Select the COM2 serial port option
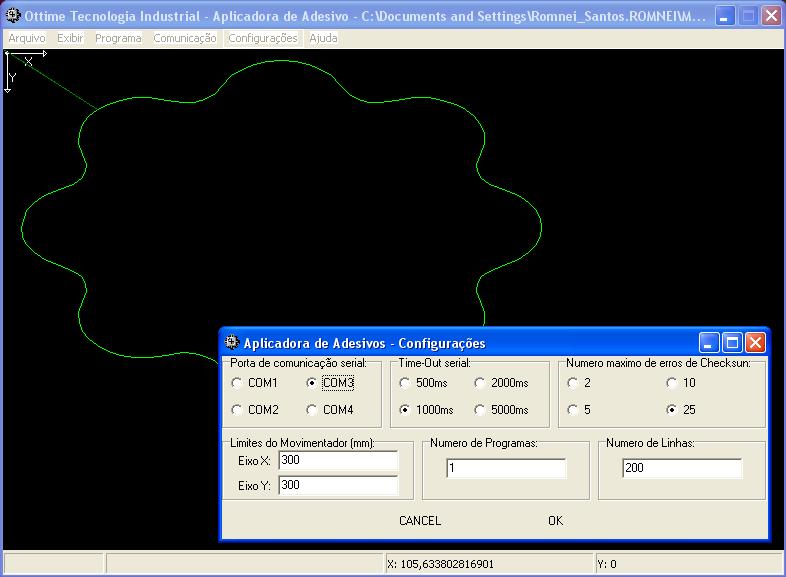Screen dimensions: 786x577 coord(237,410)
